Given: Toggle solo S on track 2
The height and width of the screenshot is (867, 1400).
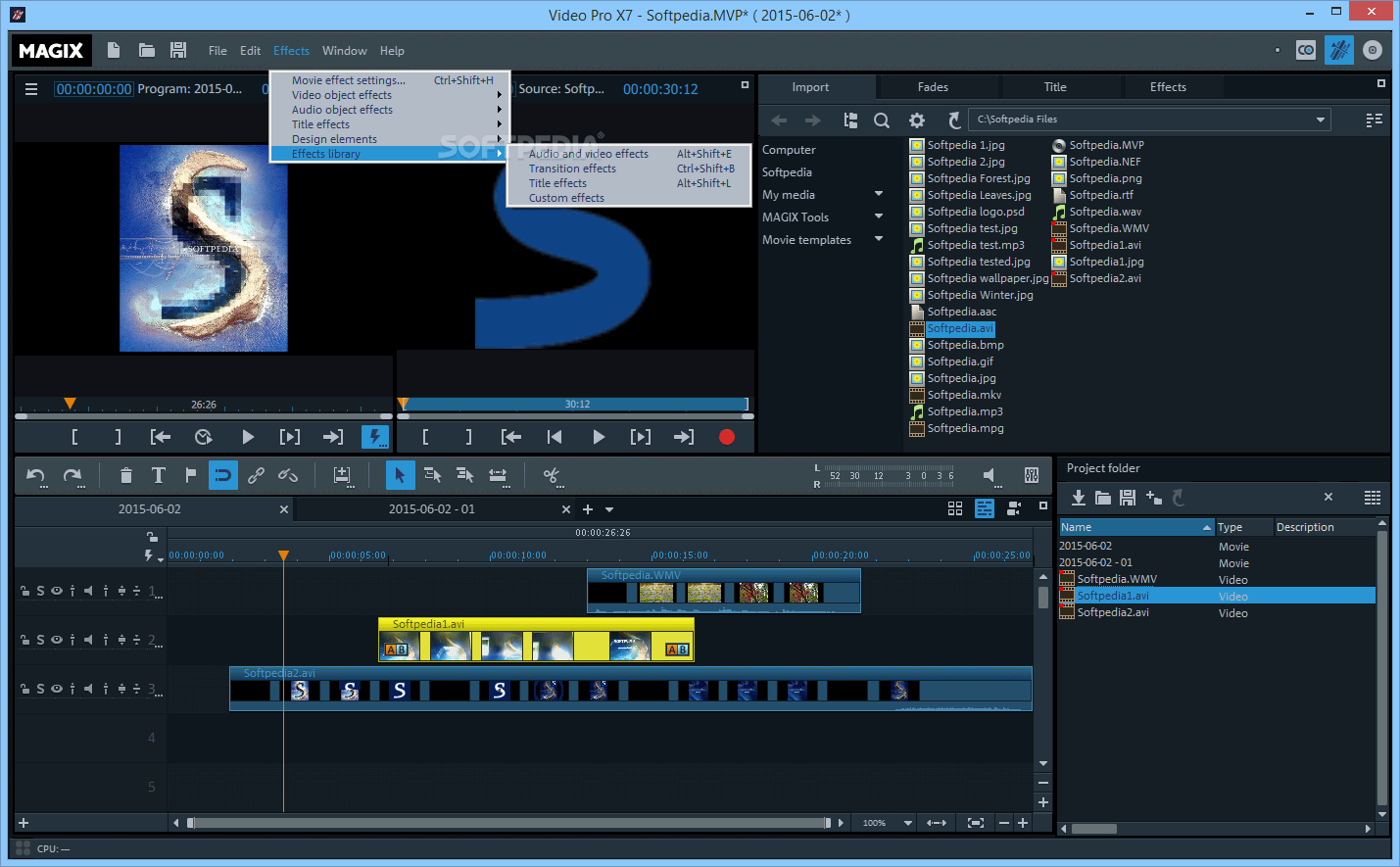Looking at the screenshot, I should pos(40,640).
